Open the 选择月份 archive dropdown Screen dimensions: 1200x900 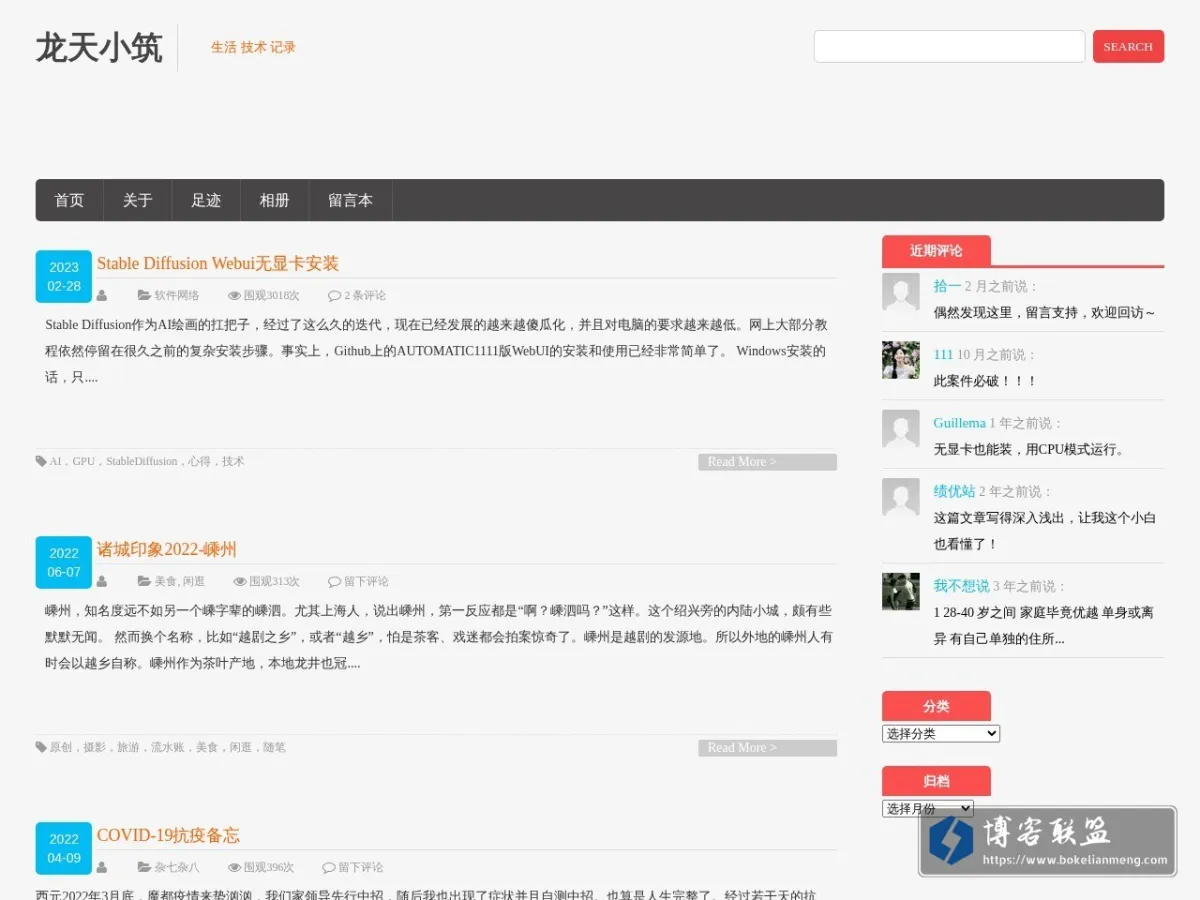click(928, 809)
